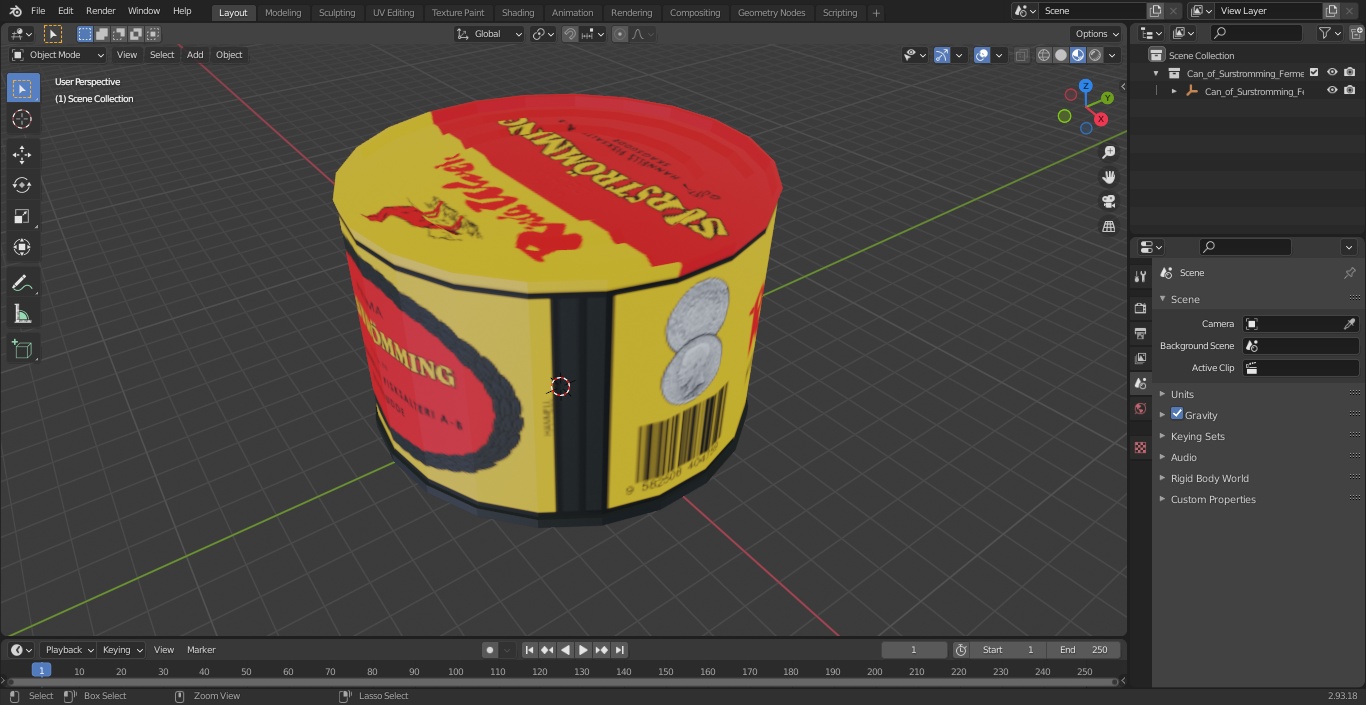Toggle the Gravity checkbox
Screen dimensions: 1366x705
point(1177,414)
